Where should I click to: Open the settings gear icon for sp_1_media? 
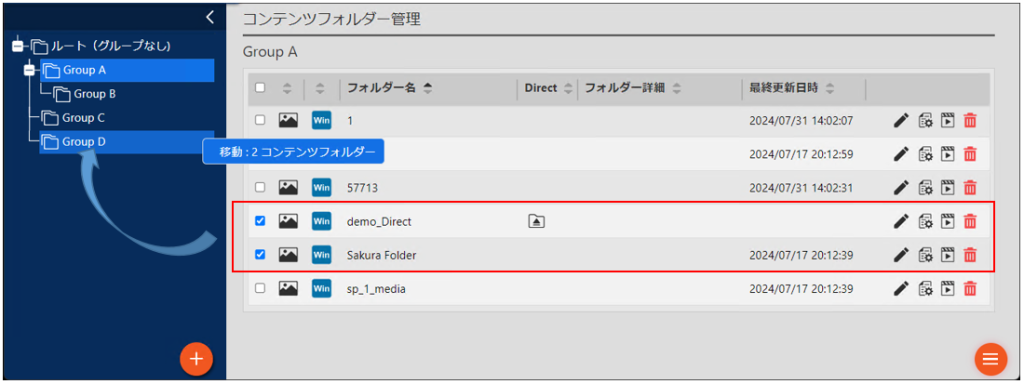click(x=925, y=288)
